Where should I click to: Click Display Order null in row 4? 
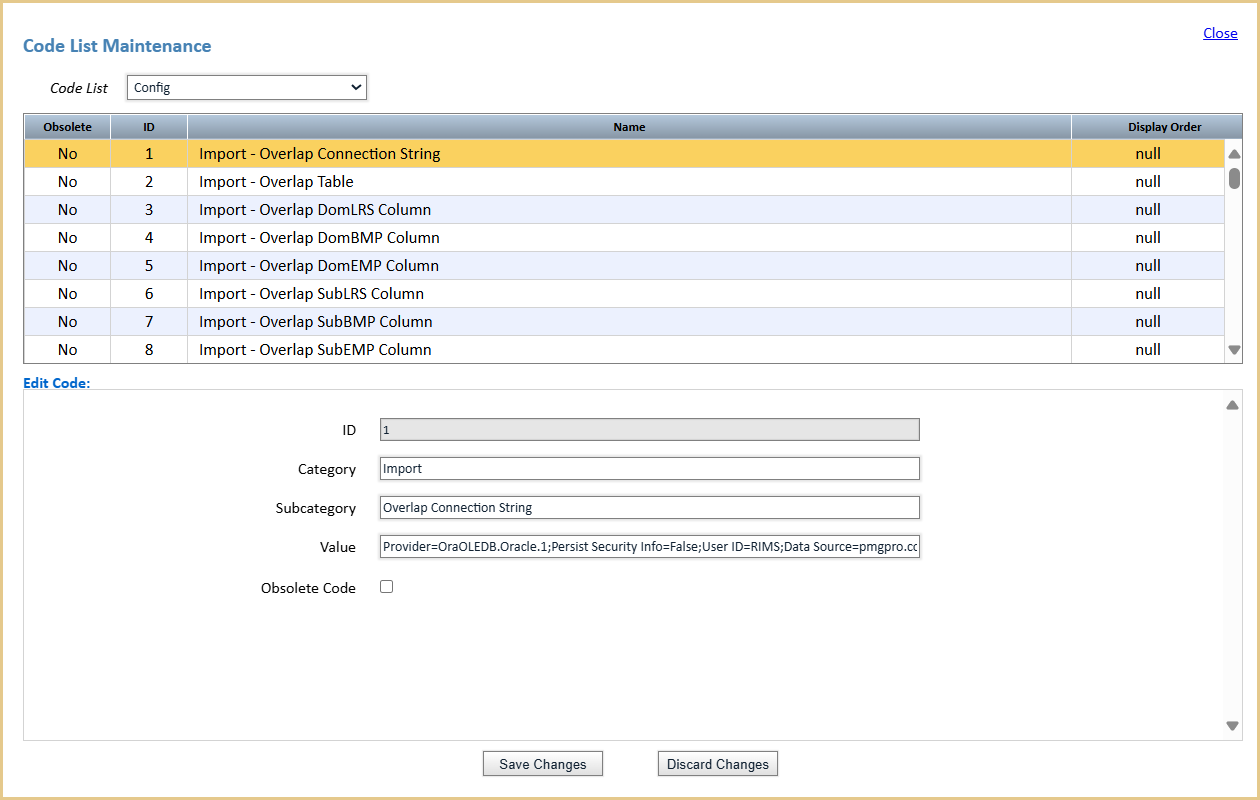[1148, 238]
